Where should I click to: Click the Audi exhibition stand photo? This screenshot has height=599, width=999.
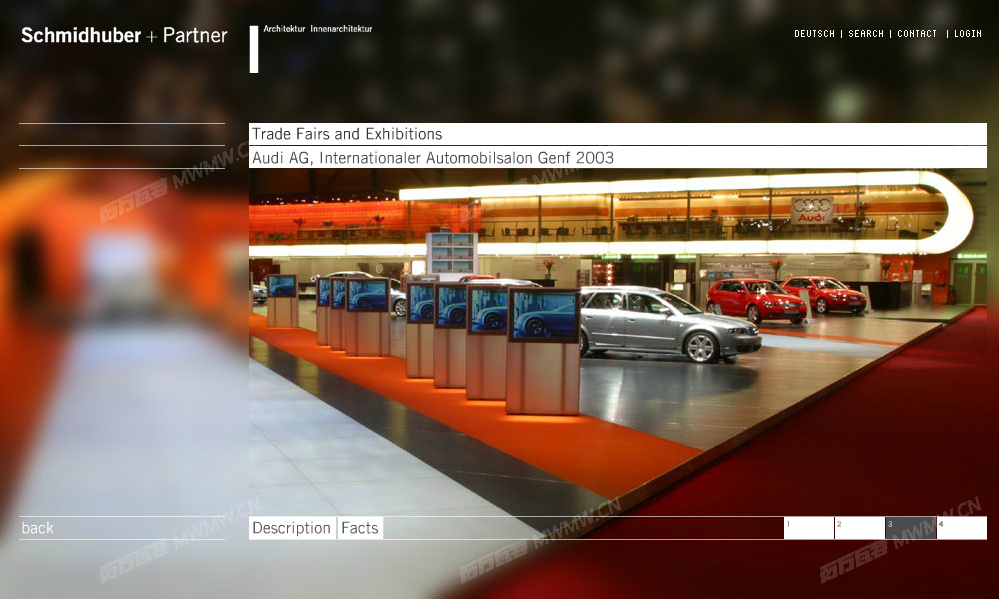point(617,342)
